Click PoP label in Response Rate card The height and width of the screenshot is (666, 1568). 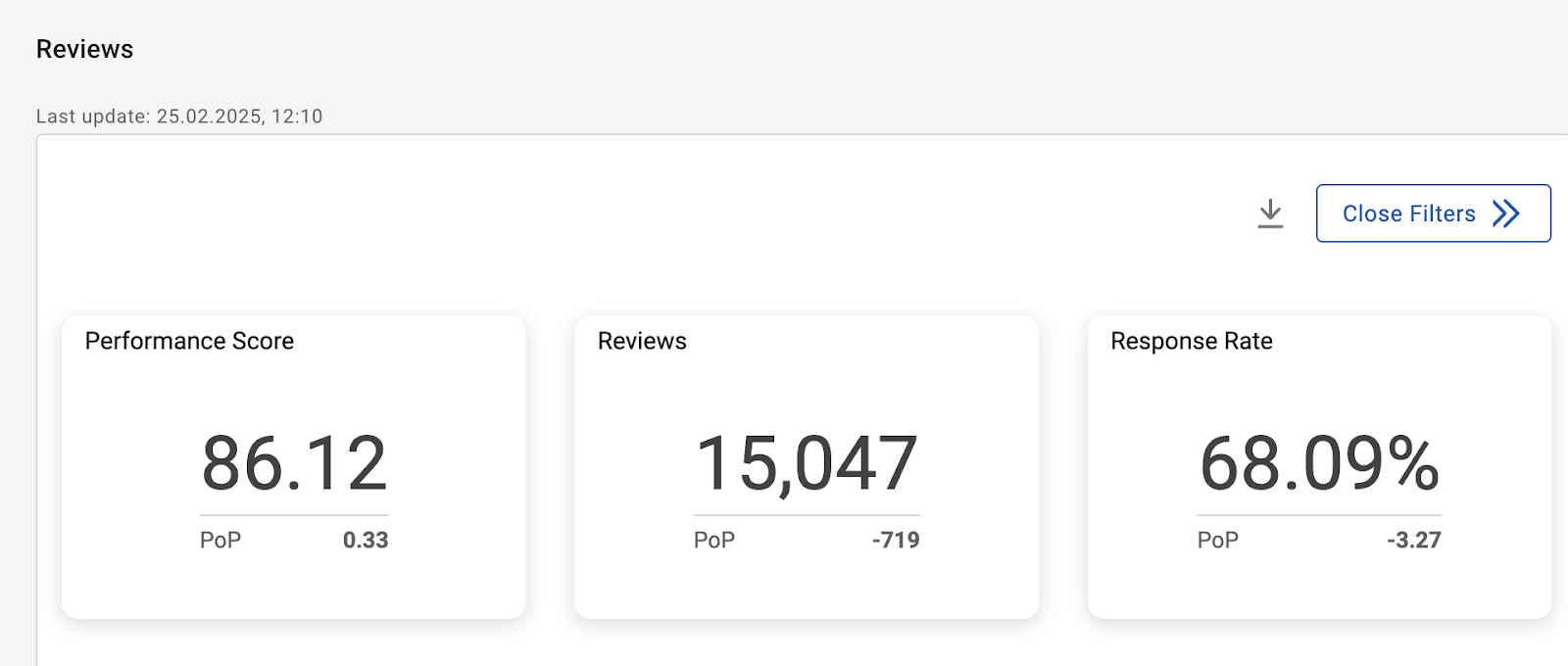pyautogui.click(x=1218, y=540)
